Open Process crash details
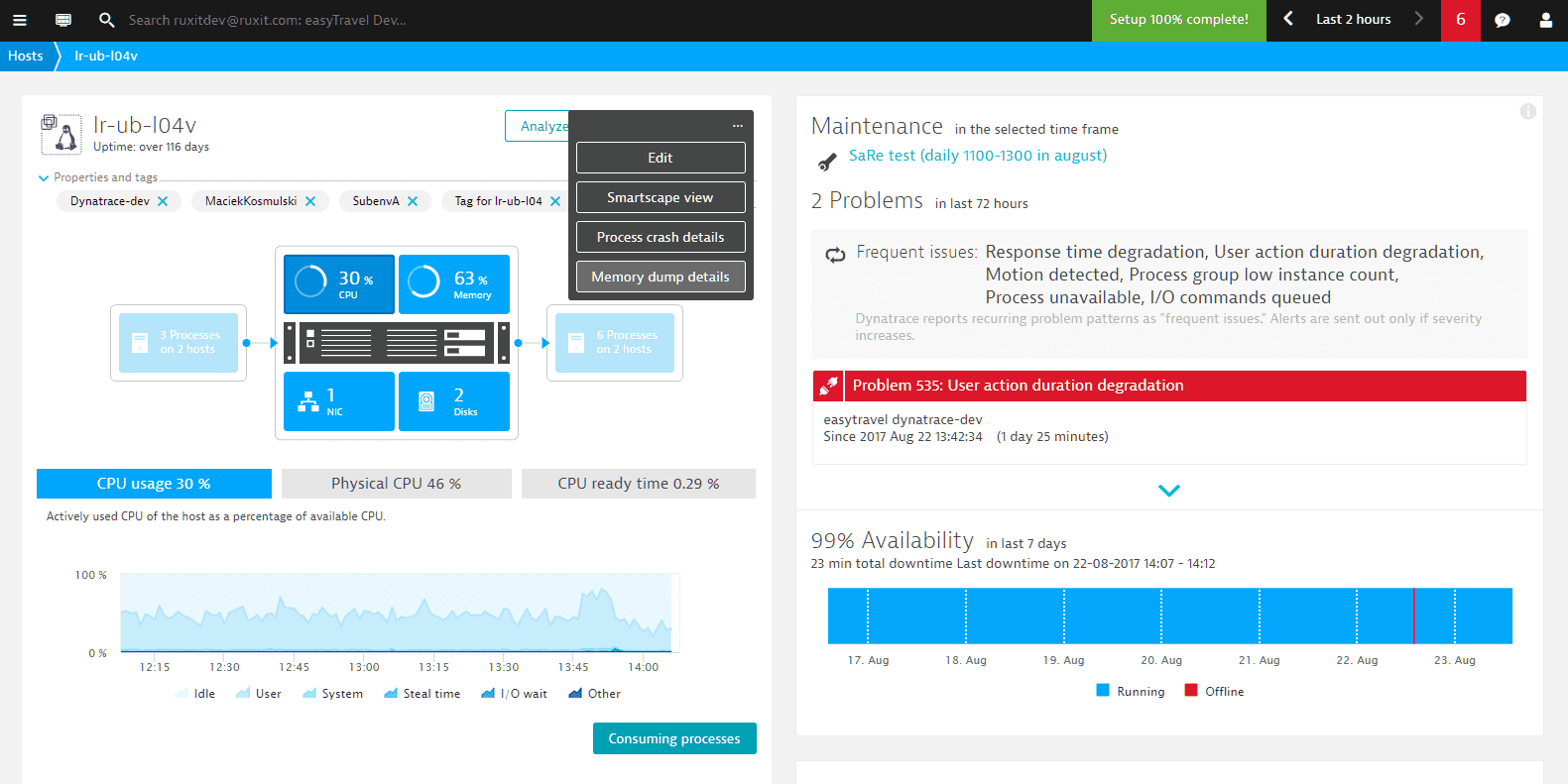 point(661,237)
